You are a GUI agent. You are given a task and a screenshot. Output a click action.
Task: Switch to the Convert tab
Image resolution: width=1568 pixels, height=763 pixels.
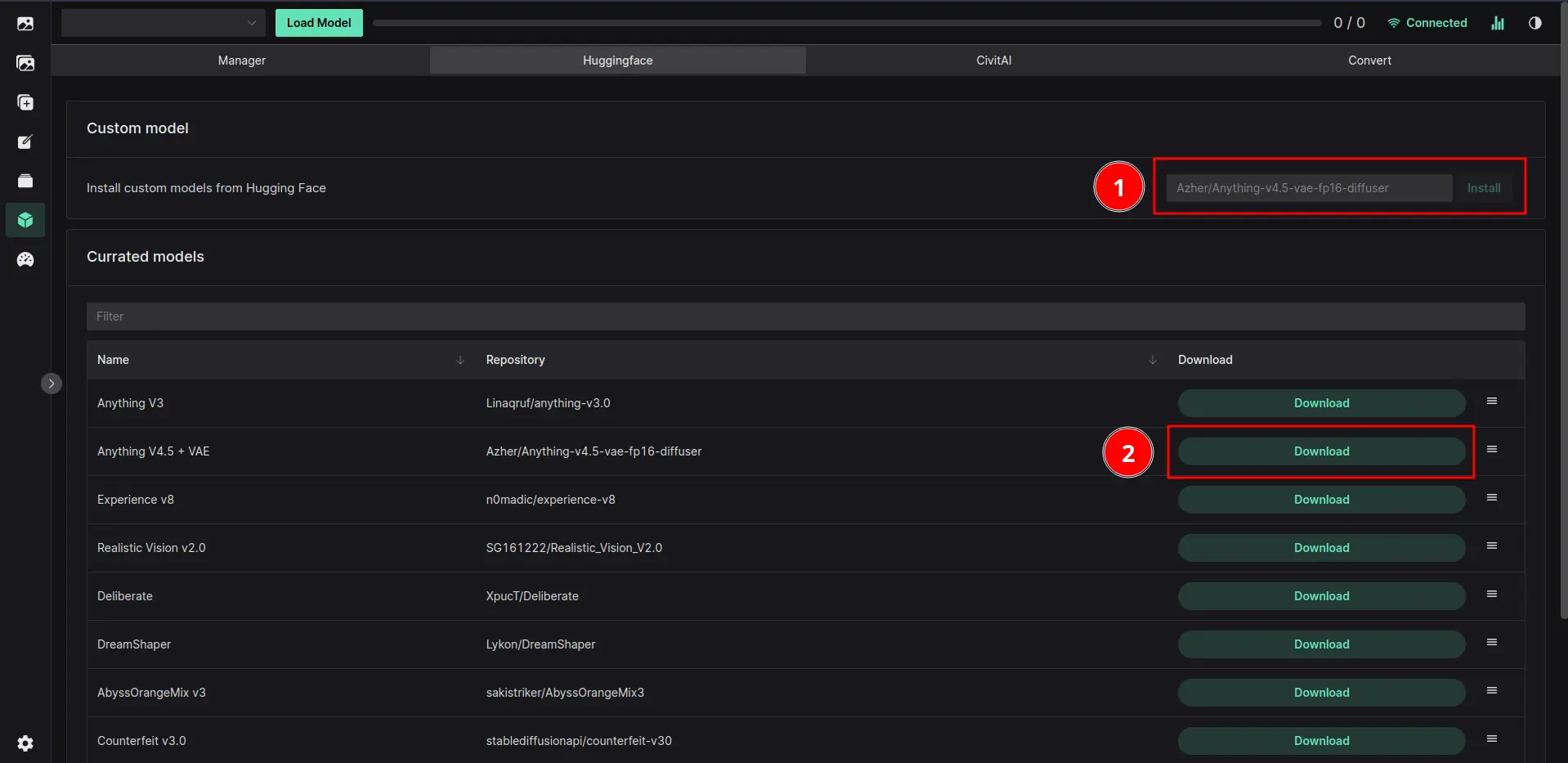pos(1370,61)
